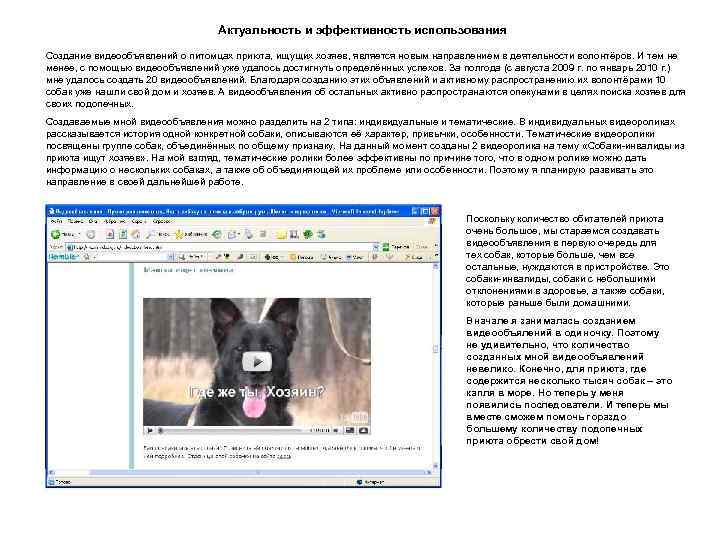Image resolution: width=720 pixels, height=540 pixels.
Task: Click the yellow folder toolbar icon
Action: [281, 235]
